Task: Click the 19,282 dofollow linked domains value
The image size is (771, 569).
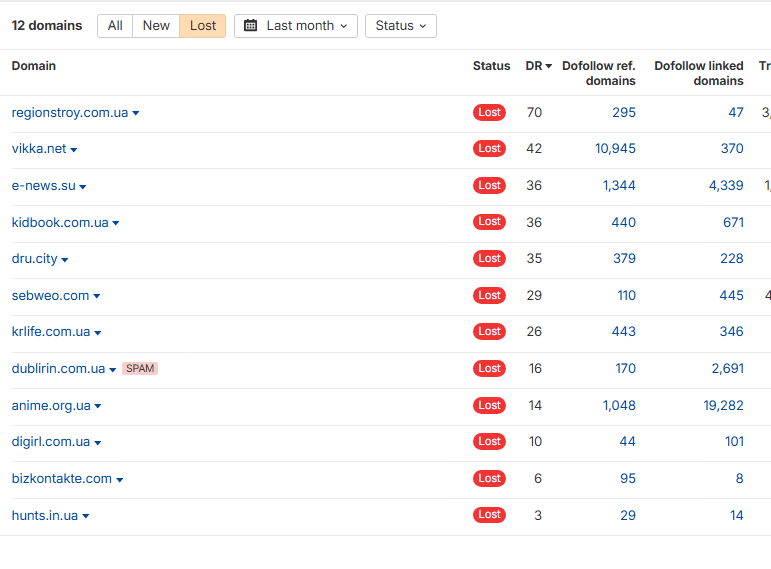Action: [723, 405]
